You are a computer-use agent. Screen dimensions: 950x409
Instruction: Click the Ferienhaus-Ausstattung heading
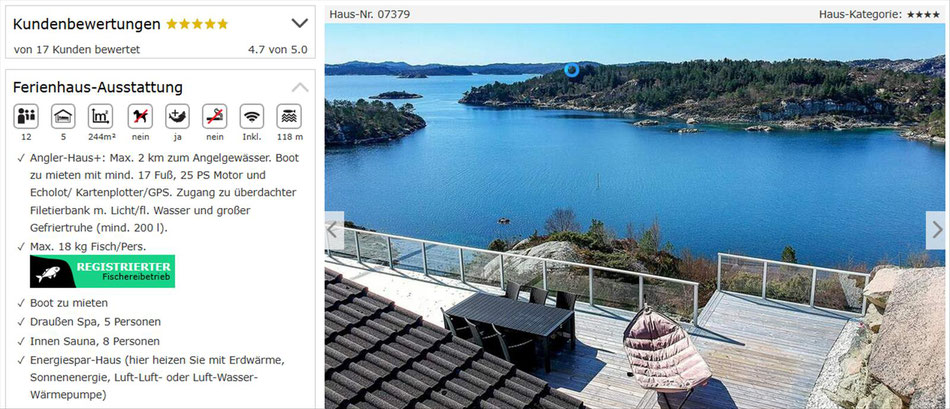point(98,88)
